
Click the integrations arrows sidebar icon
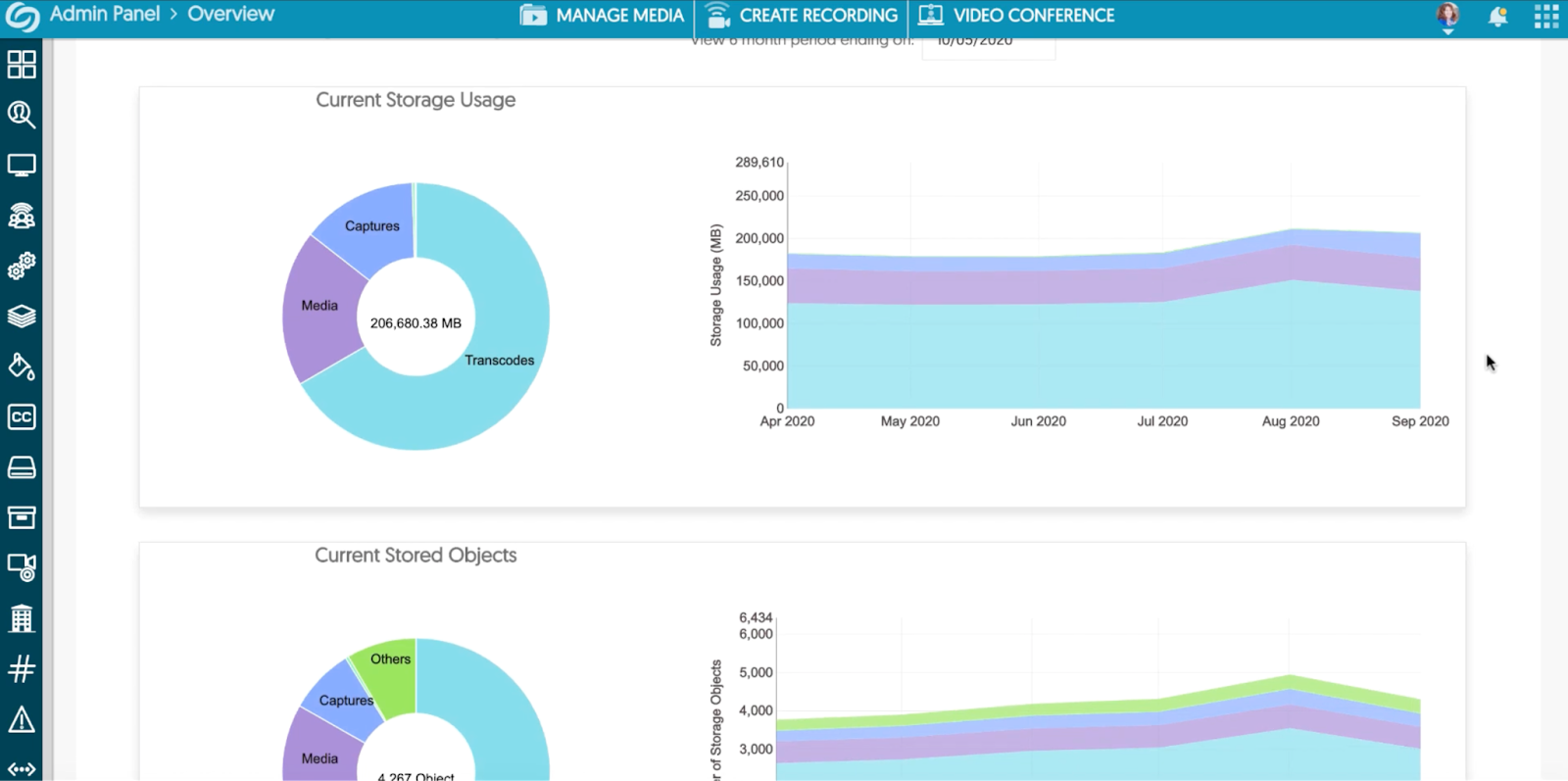point(22,769)
